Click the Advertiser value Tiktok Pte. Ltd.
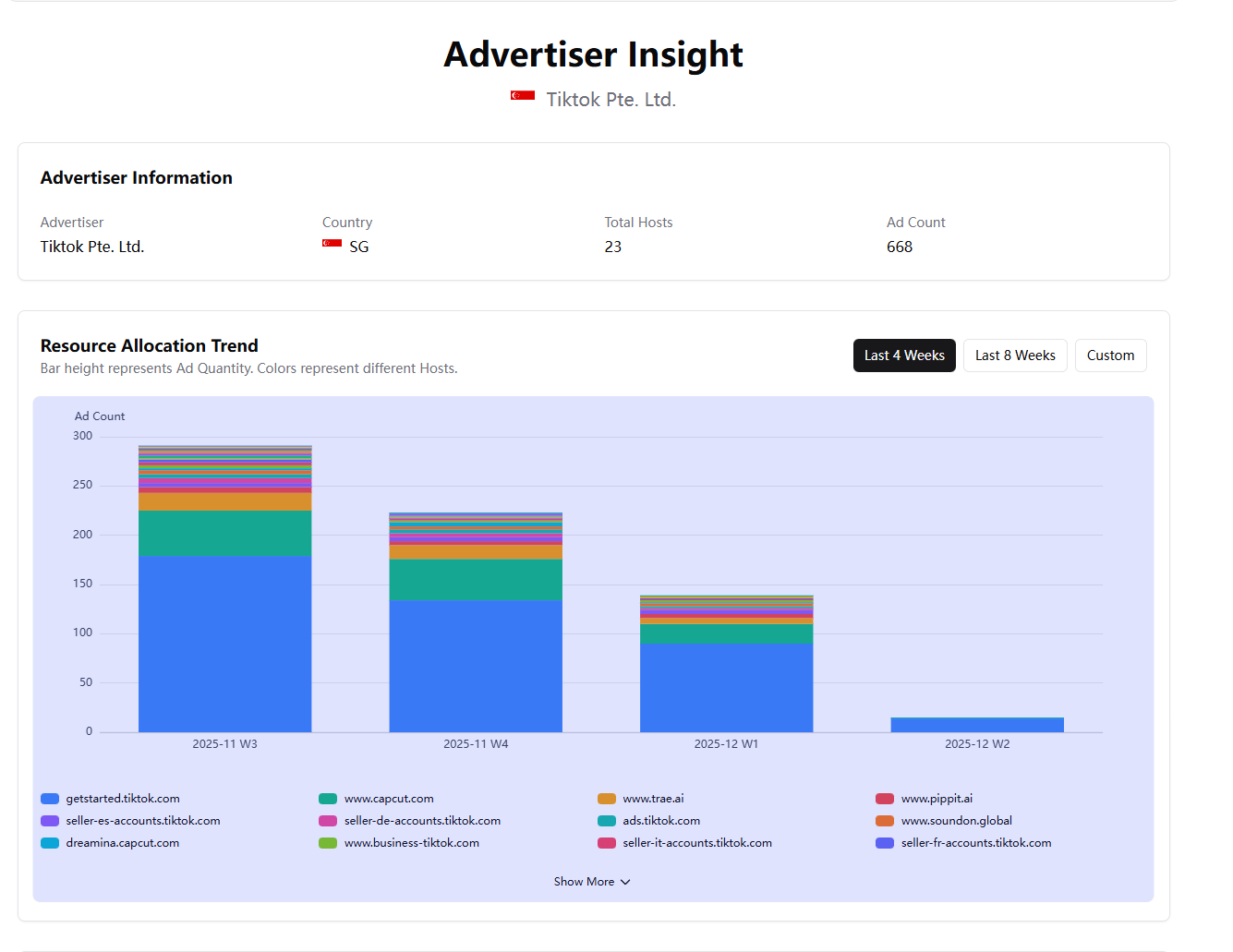Image resolution: width=1233 pixels, height=952 pixels. click(92, 247)
